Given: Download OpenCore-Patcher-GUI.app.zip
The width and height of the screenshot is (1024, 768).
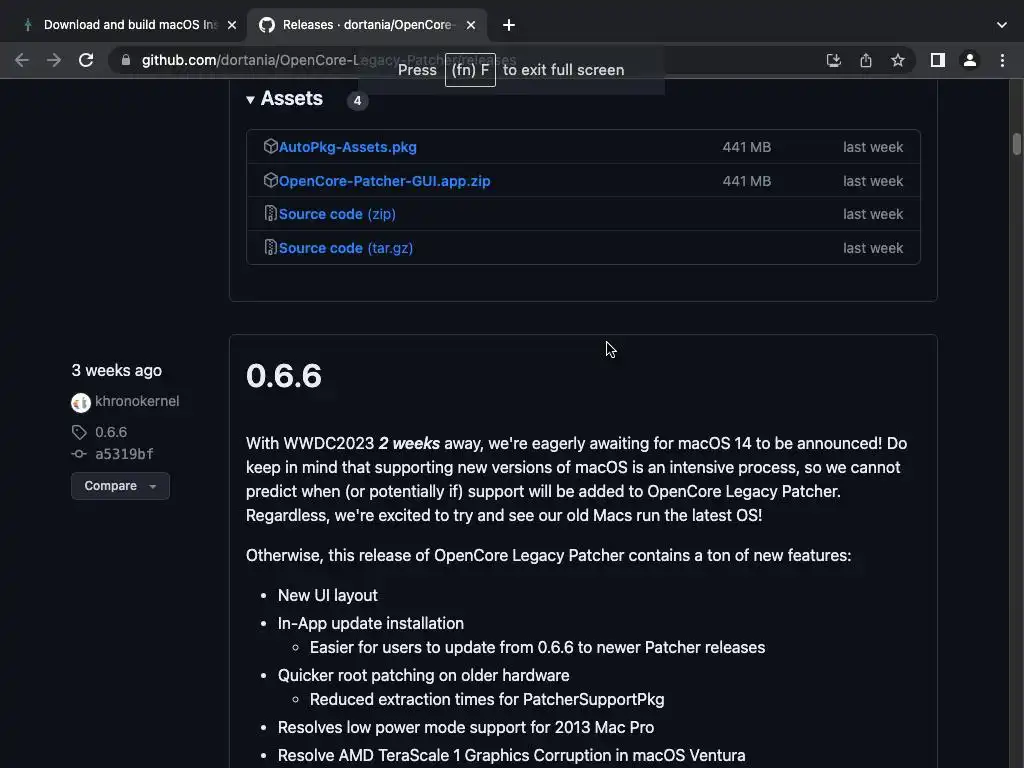Looking at the screenshot, I should click(x=385, y=181).
